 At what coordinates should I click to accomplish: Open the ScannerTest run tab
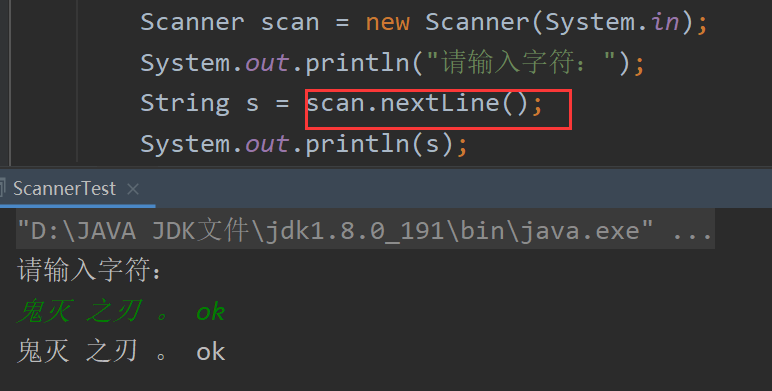pos(64,189)
